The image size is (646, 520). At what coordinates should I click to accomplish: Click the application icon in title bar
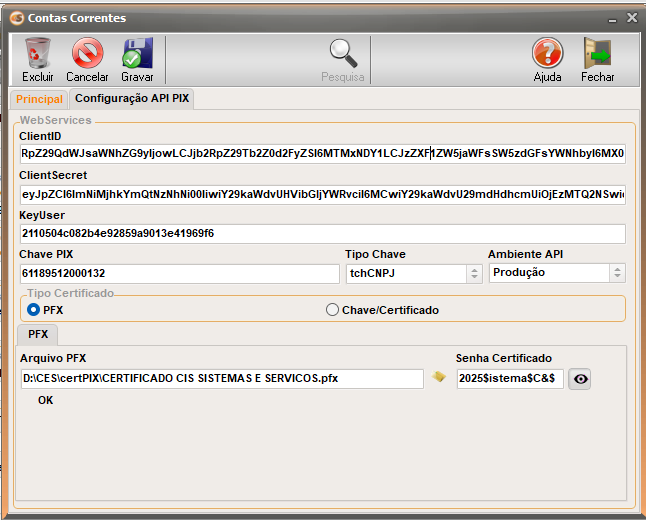pos(15,18)
